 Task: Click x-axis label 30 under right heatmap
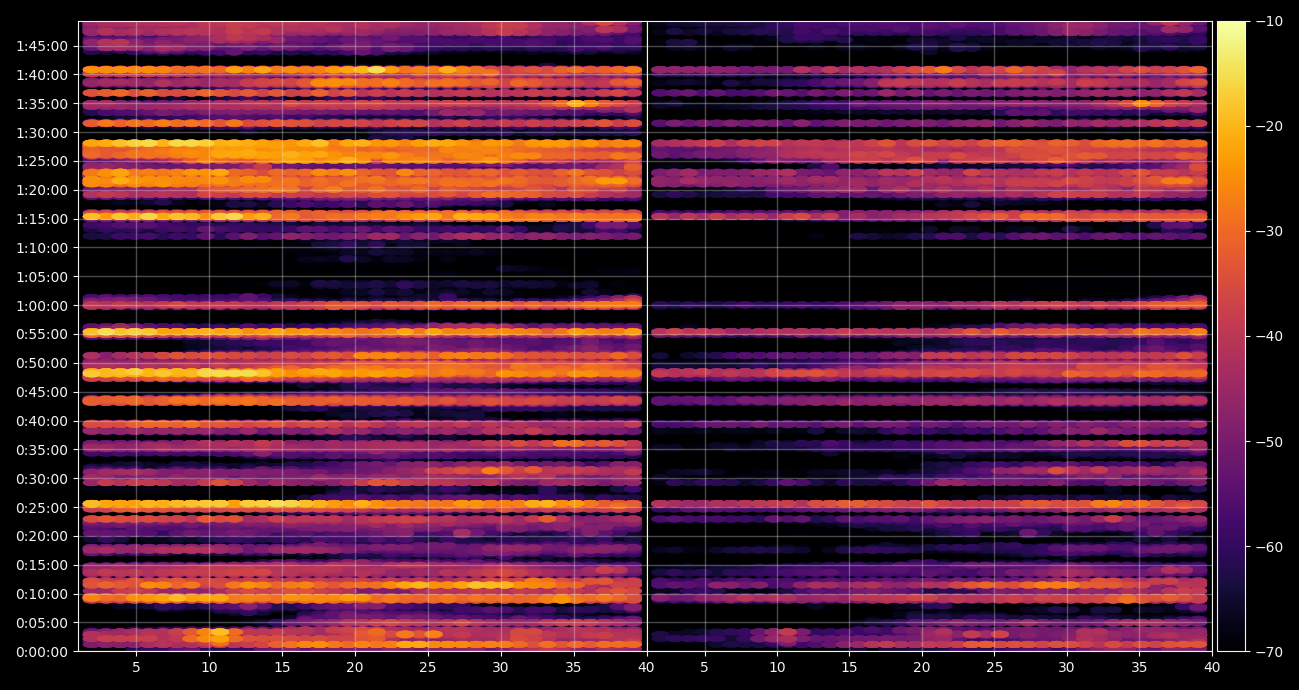click(1067, 668)
